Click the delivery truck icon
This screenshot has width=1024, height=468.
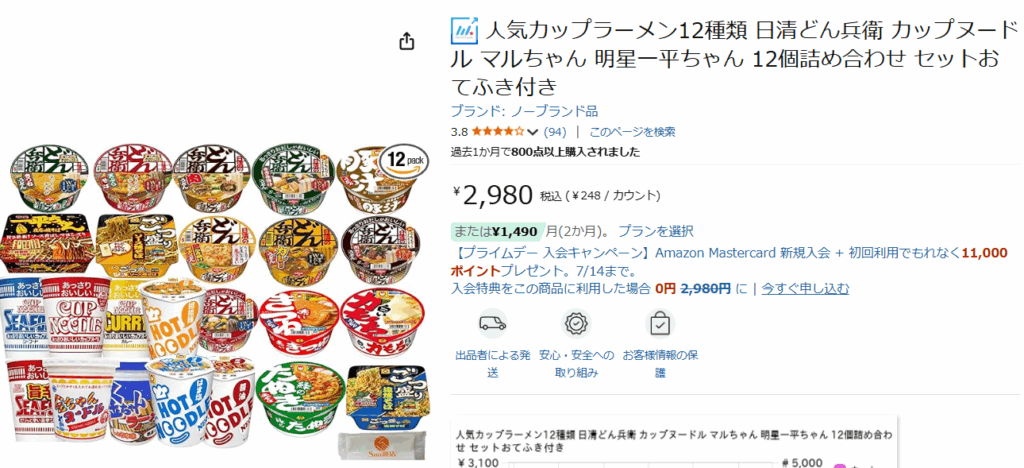pos(492,323)
